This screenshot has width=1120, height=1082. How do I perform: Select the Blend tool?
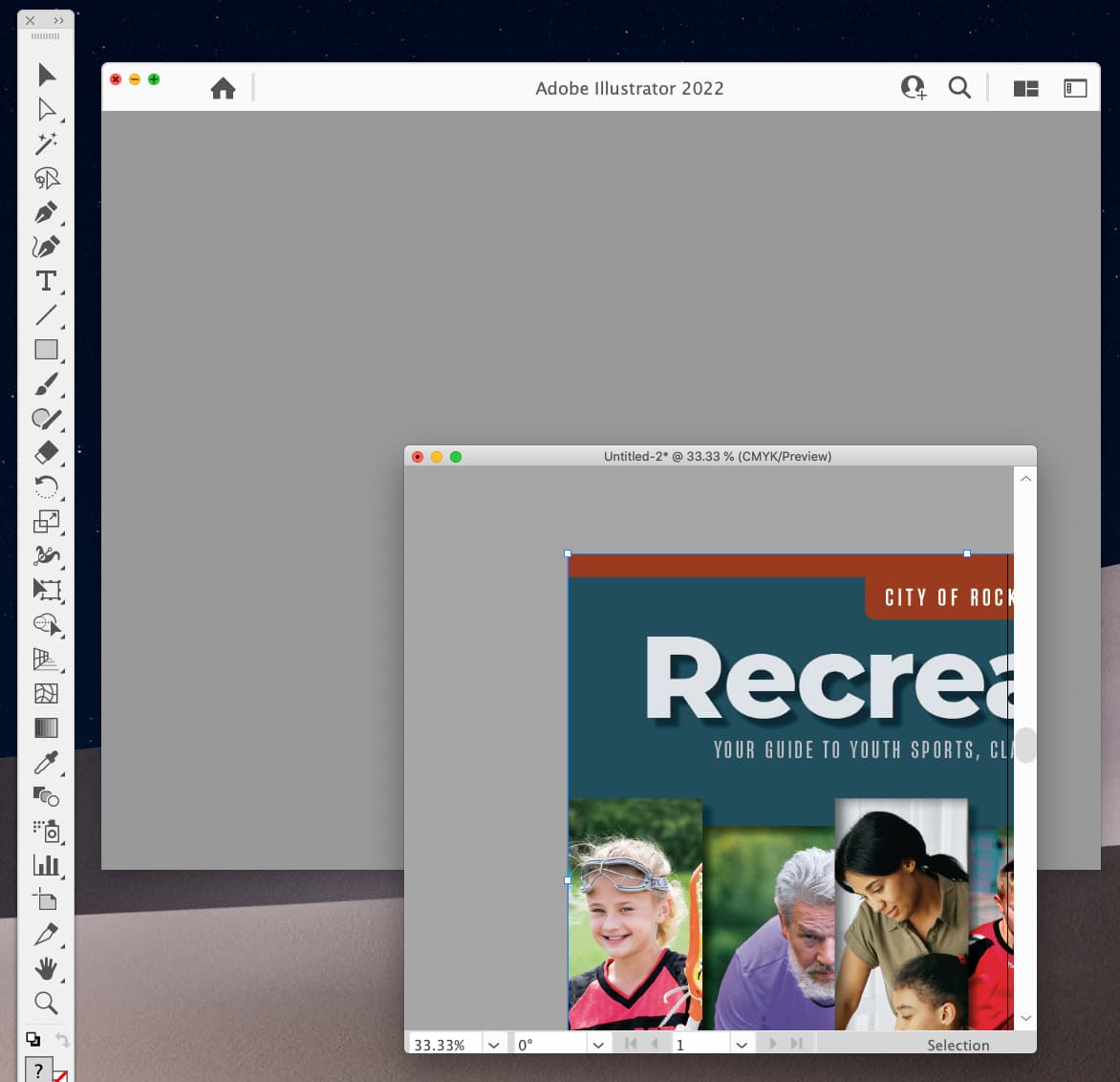(47, 796)
